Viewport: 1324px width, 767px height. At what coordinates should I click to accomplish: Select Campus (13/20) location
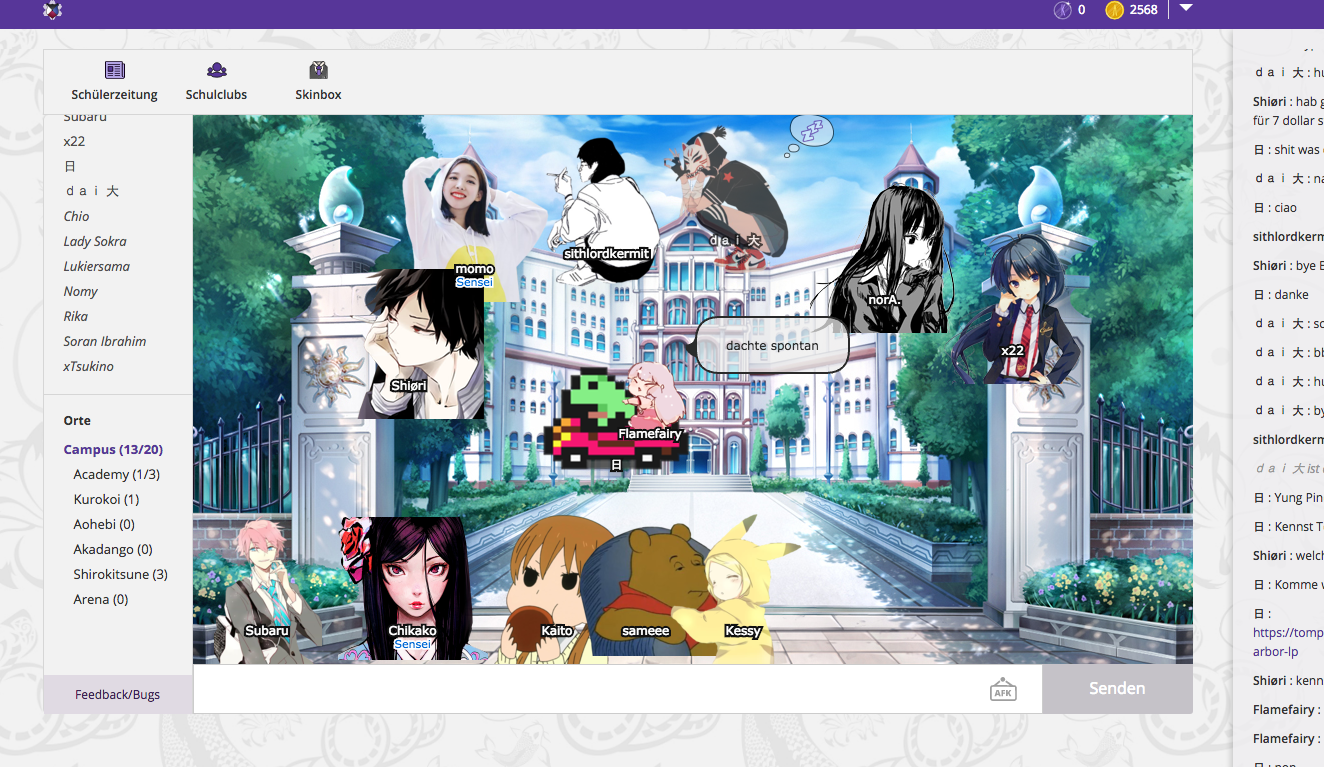click(x=113, y=450)
